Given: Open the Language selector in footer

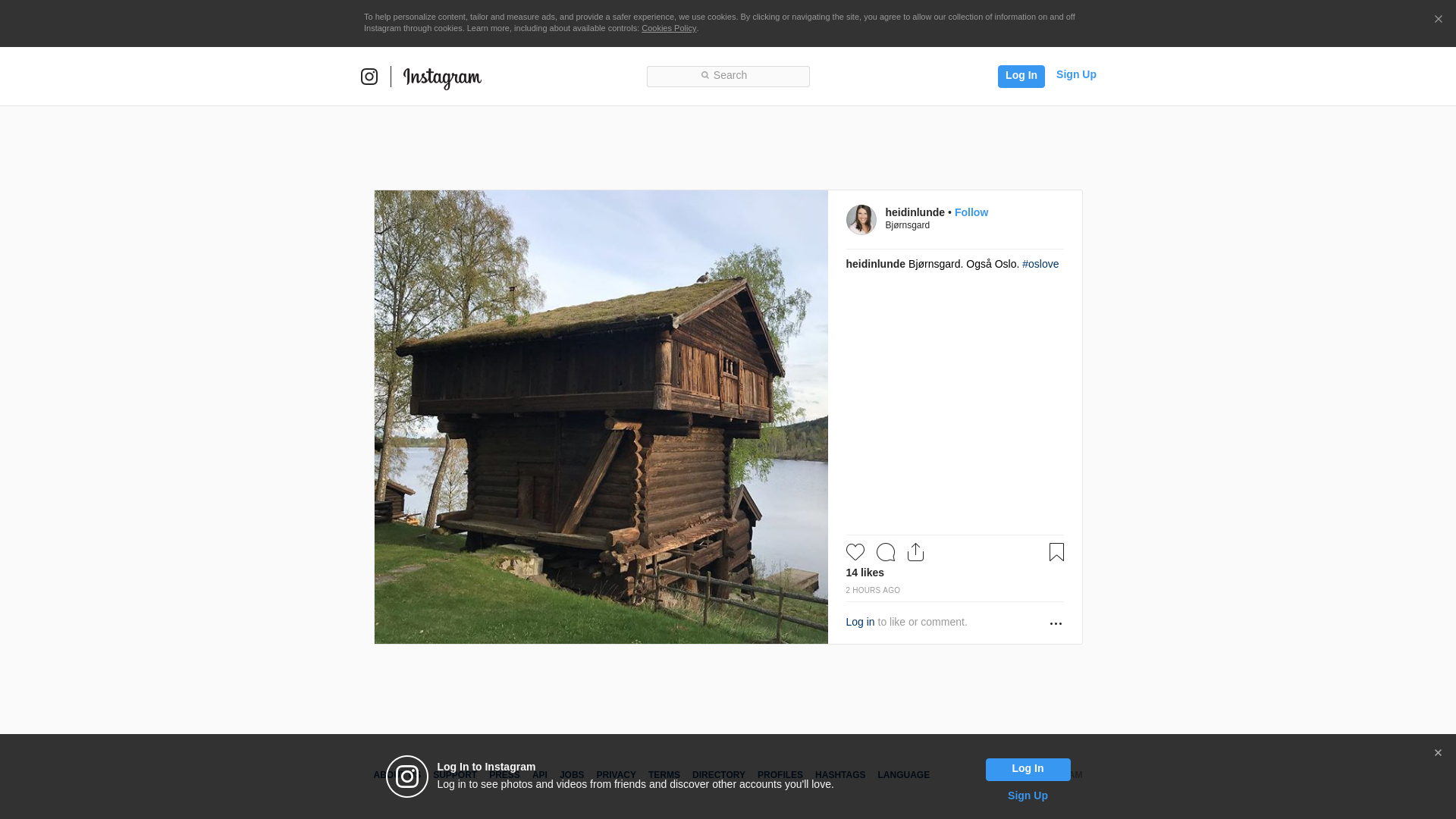Looking at the screenshot, I should (x=903, y=775).
